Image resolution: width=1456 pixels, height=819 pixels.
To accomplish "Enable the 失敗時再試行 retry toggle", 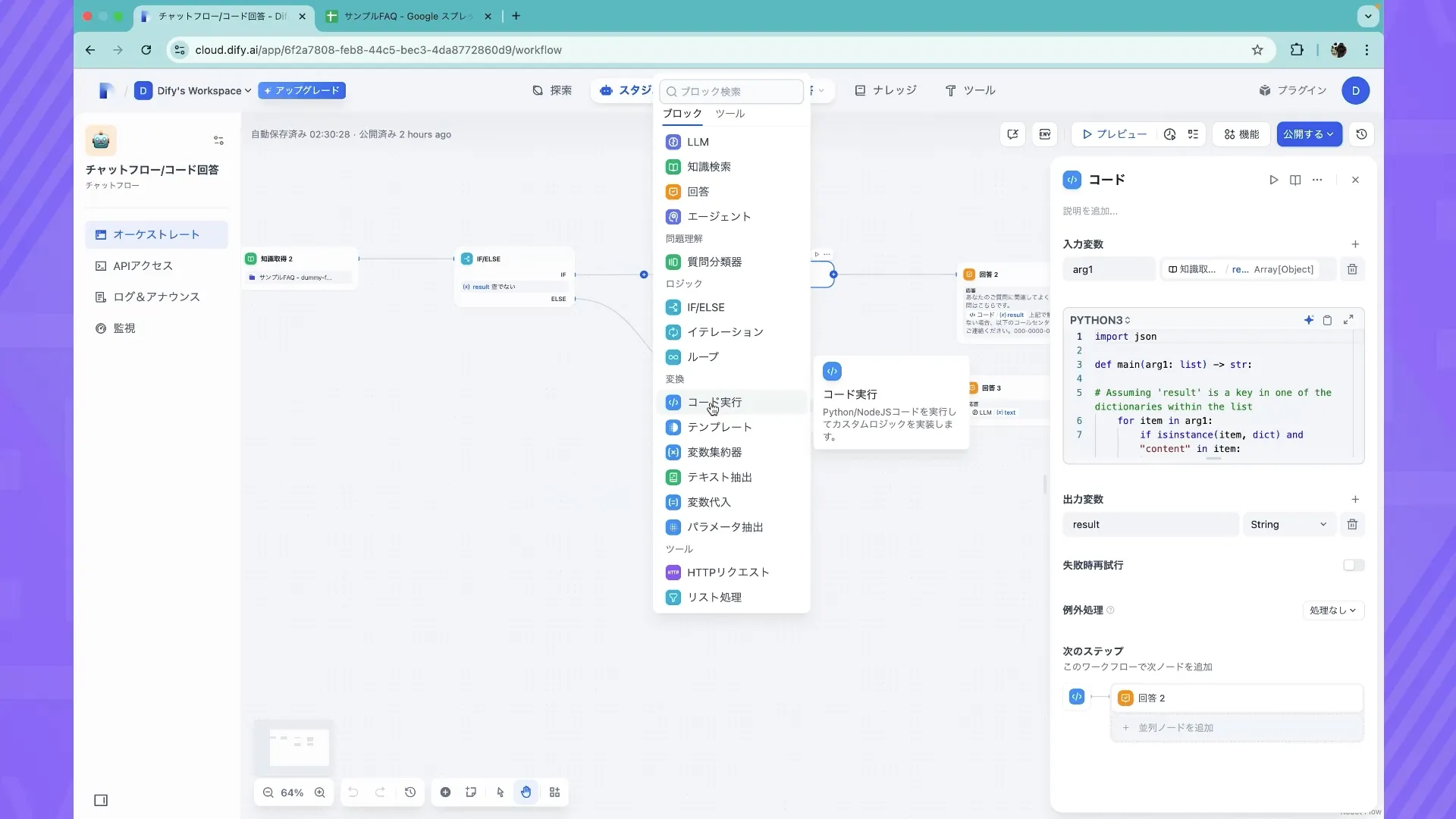I will (1353, 565).
